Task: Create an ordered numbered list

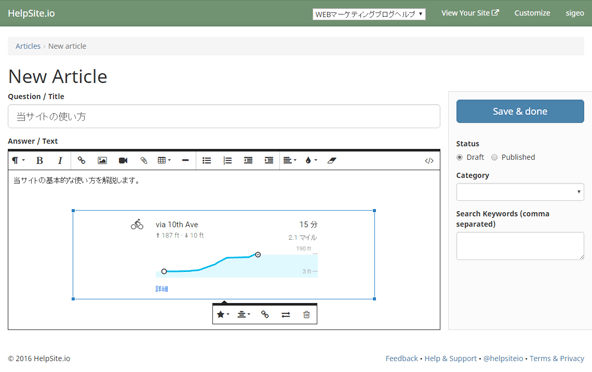Action: coord(227,161)
